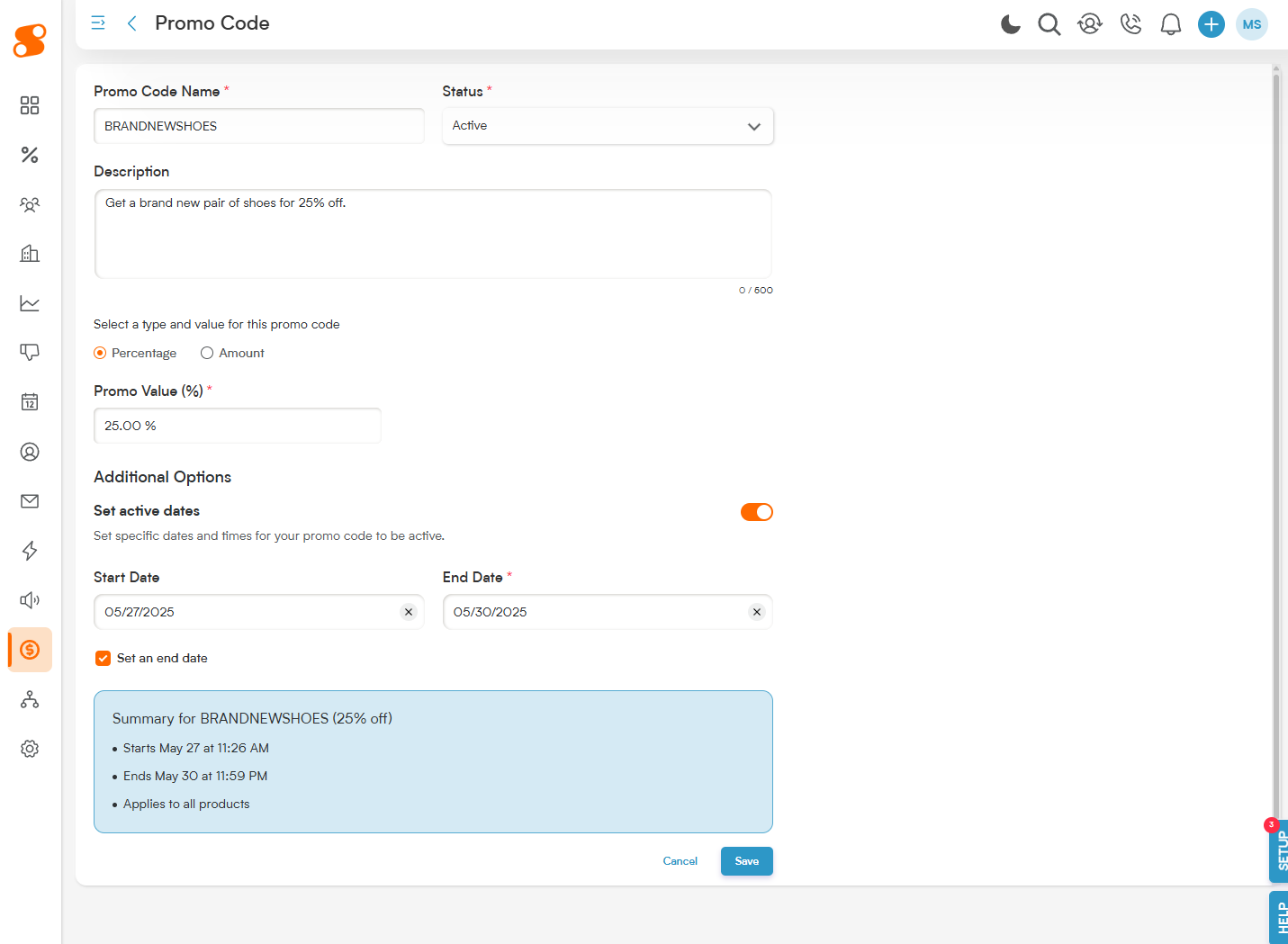Screen dimensions: 1288x944
Task: Click into the Description text area
Action: (433, 234)
